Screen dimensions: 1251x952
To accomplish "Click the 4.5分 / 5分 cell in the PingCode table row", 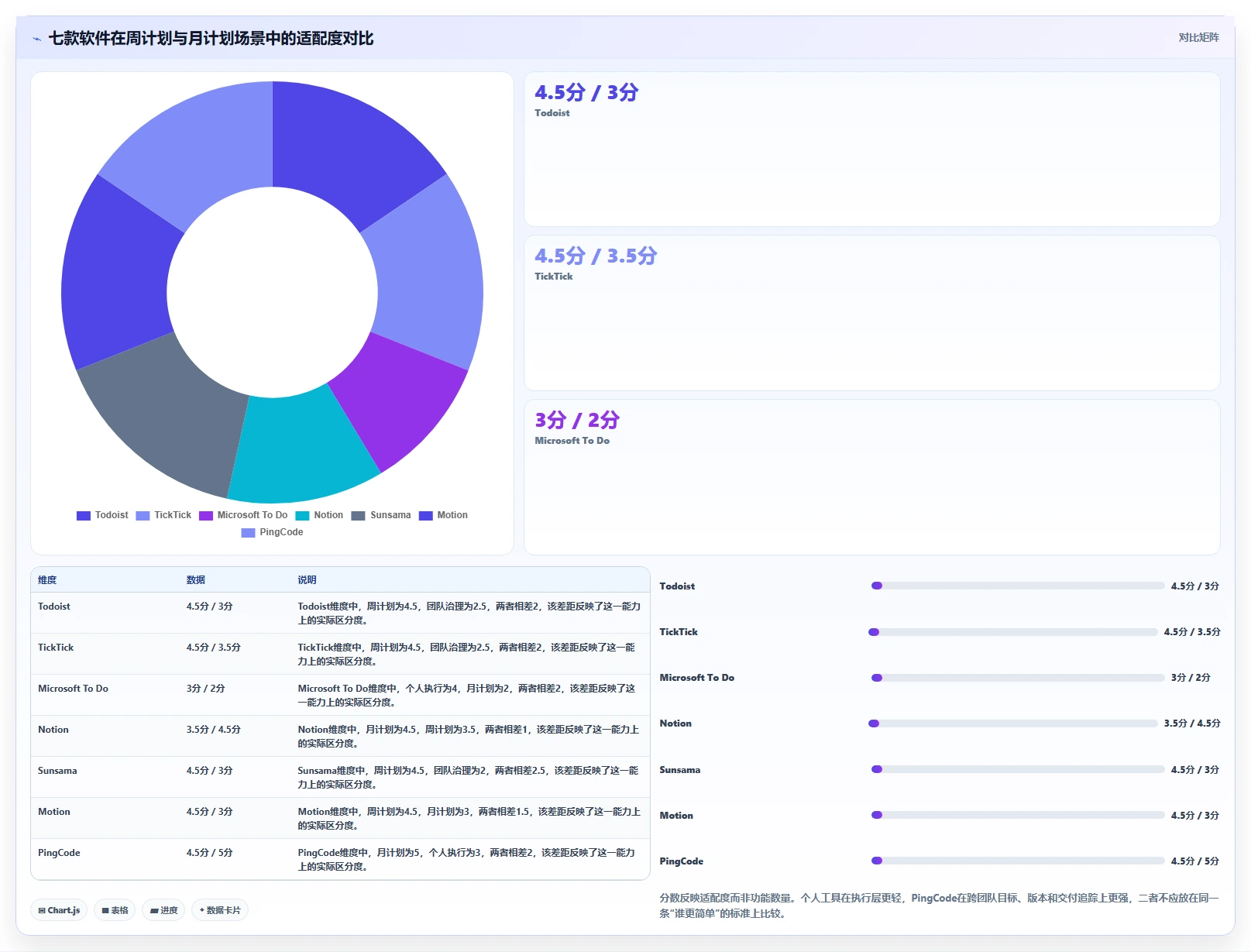I will point(210,853).
